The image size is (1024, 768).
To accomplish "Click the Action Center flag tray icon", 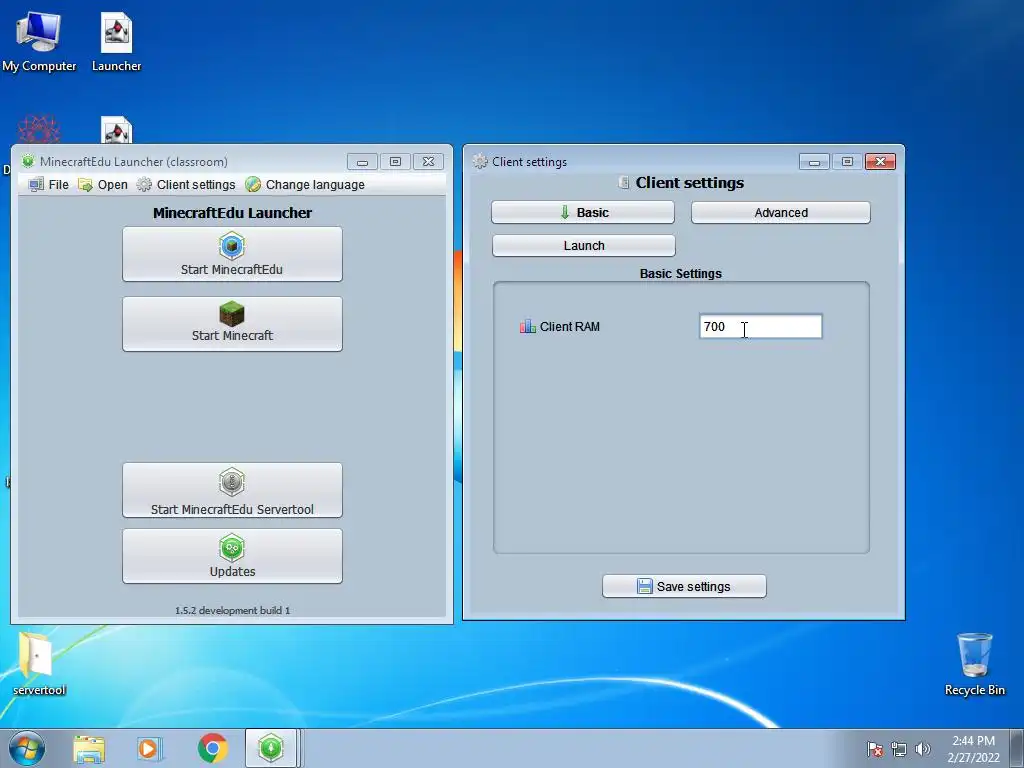I will click(x=875, y=749).
